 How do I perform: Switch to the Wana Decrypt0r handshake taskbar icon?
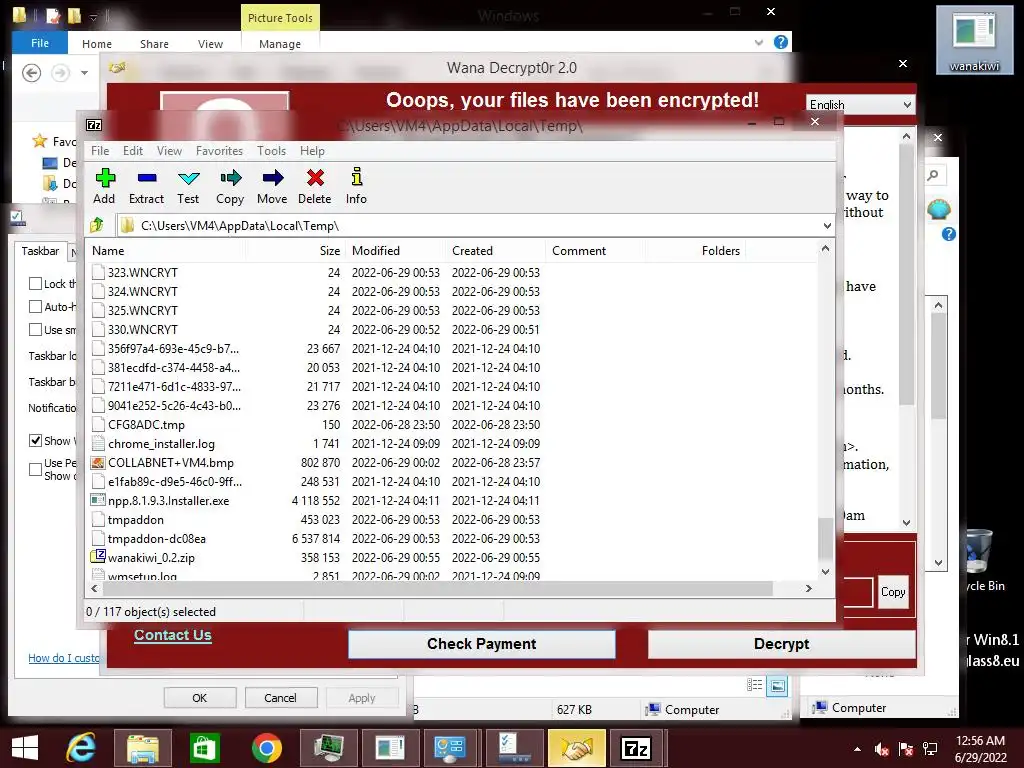click(577, 748)
